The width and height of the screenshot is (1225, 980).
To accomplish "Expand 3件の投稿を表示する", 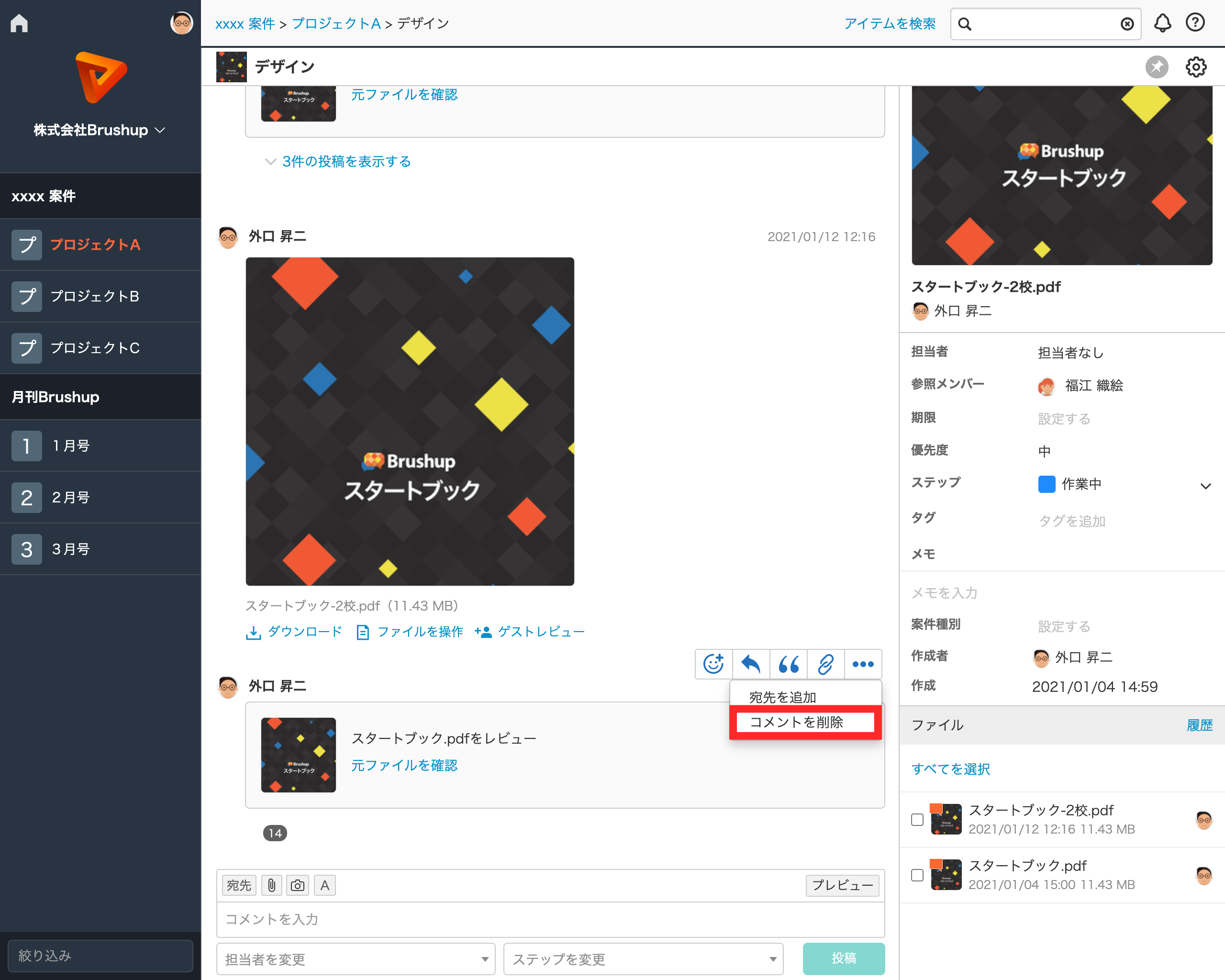I will tap(345, 161).
